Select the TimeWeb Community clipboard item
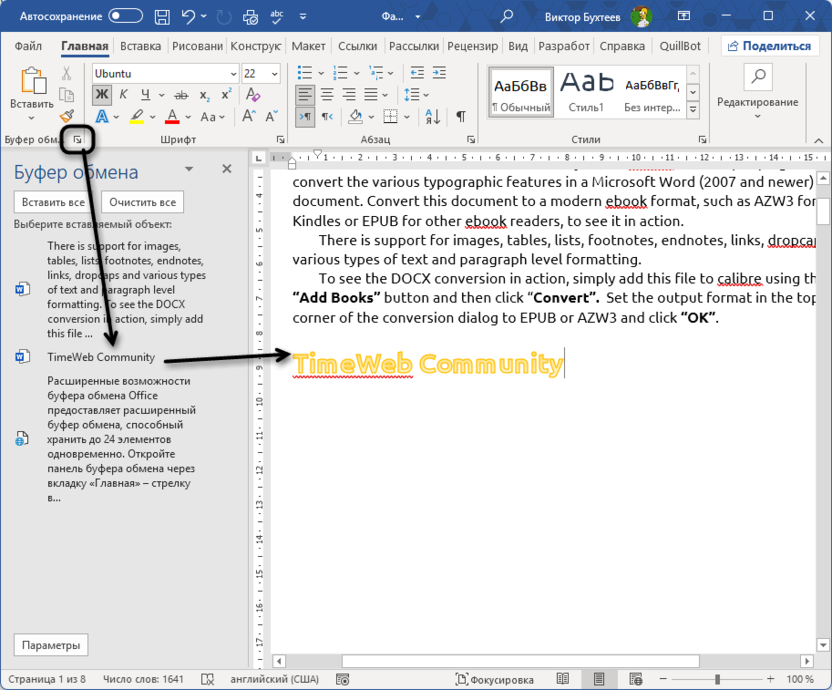Viewport: 832px width, 690px height. [100, 357]
